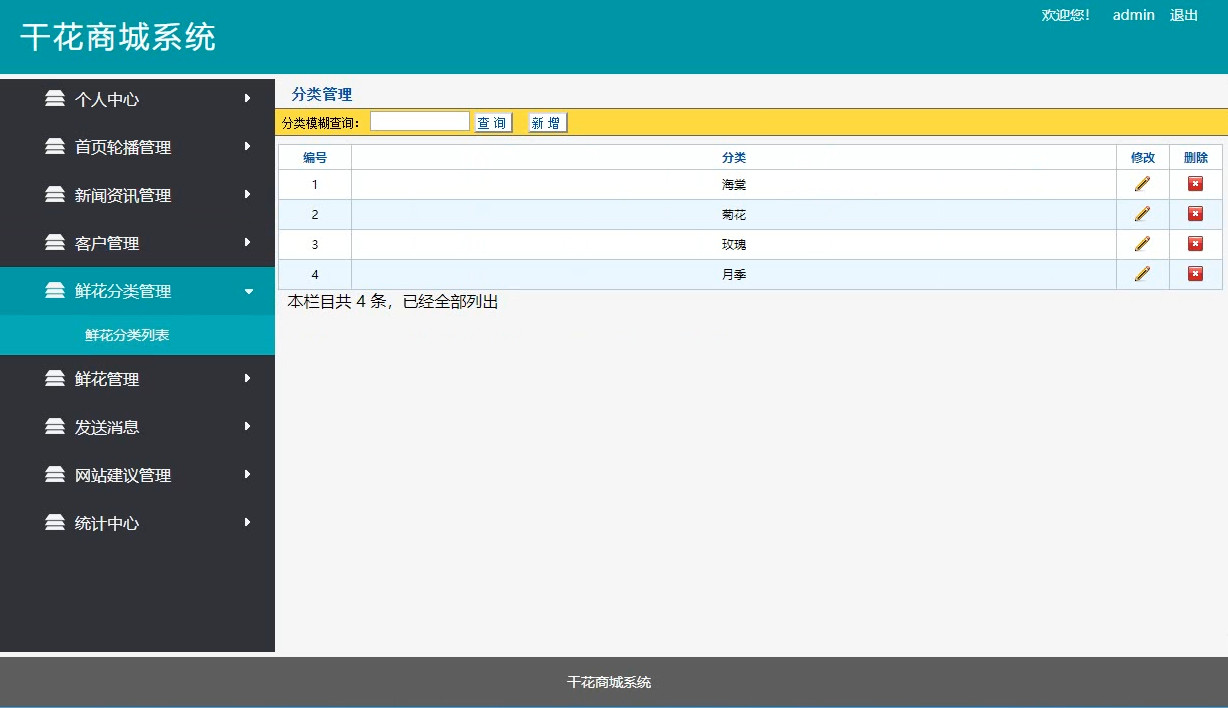Image resolution: width=1228 pixels, height=708 pixels.
Task: Expand 客户管理 using its arrow
Action: point(247,242)
